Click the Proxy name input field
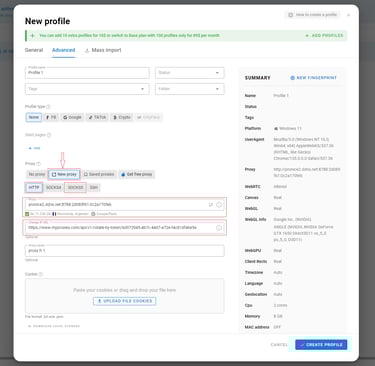The image size is (375, 366). pyautogui.click(x=125, y=251)
